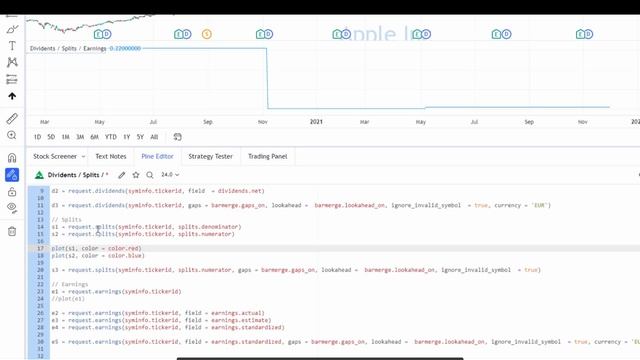640x360 pixels.
Task: Open the Go to date icon
Action: (177, 137)
